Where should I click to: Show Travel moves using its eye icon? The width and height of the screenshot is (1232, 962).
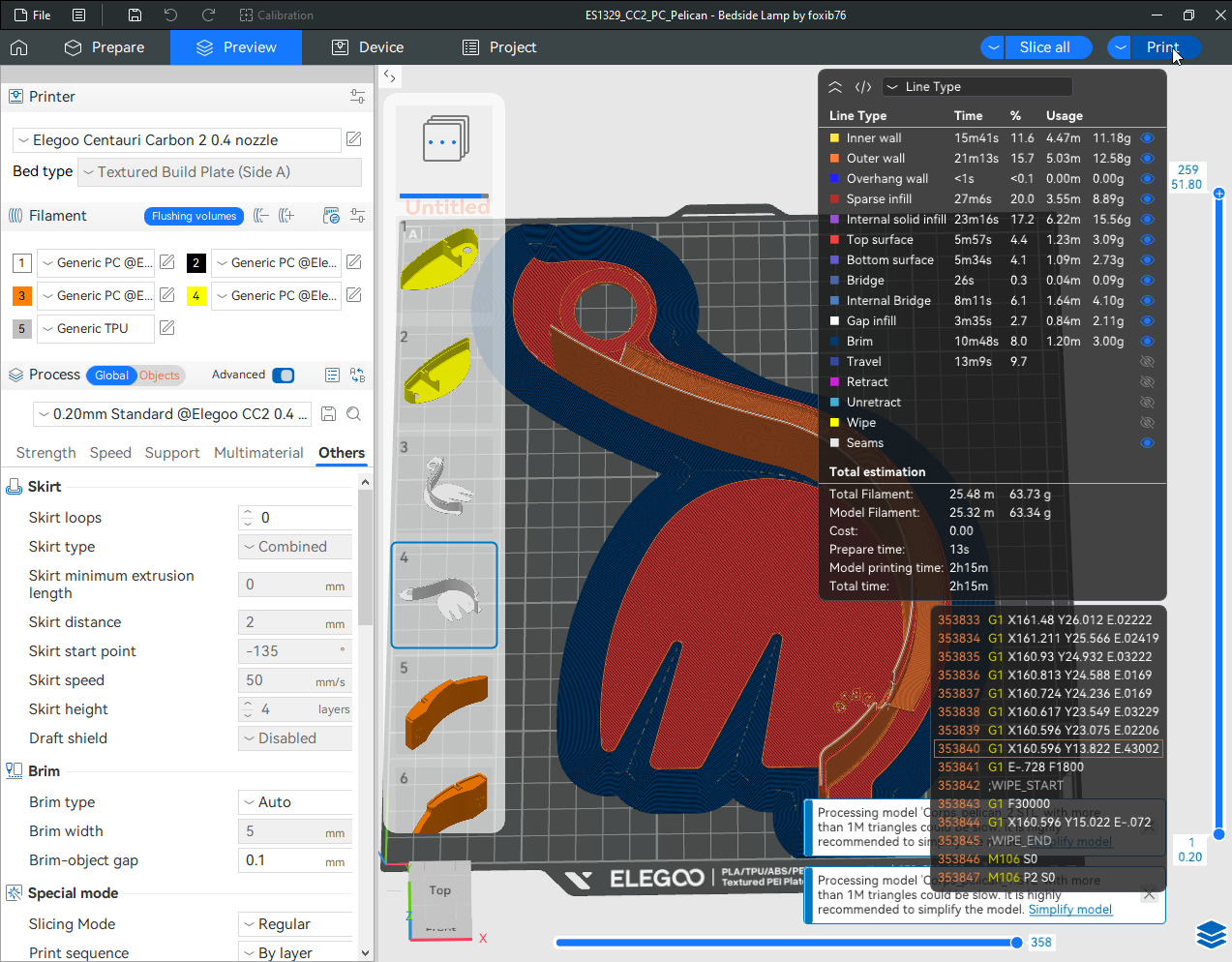point(1147,362)
